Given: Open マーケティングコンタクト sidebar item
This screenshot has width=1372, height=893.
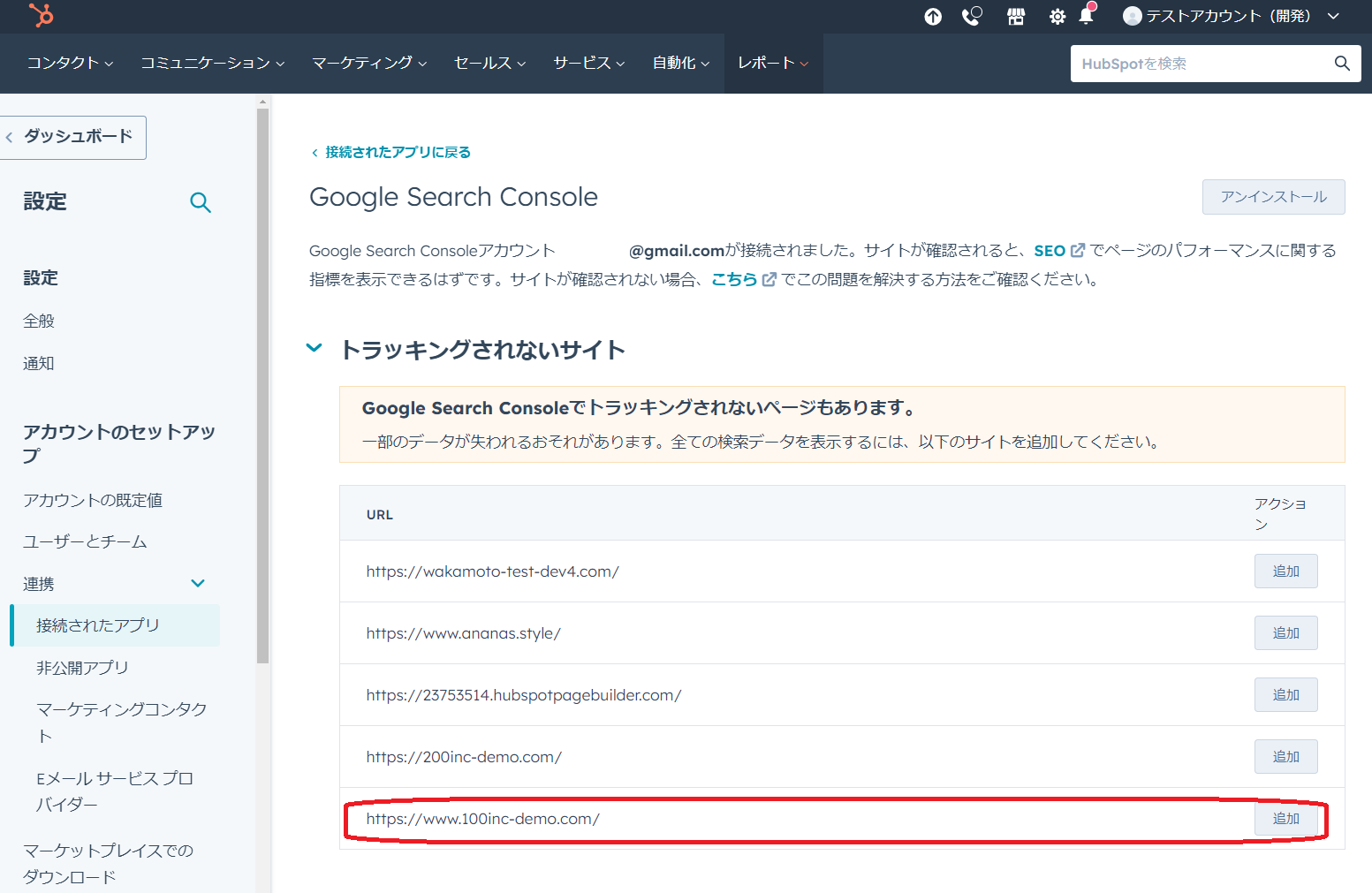Looking at the screenshot, I should click(x=122, y=723).
